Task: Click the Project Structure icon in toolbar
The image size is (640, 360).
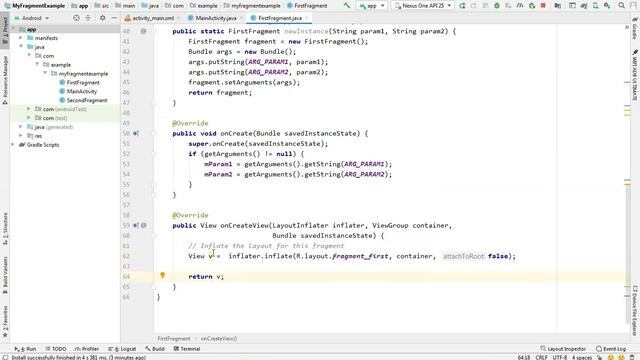Action: coord(558,6)
